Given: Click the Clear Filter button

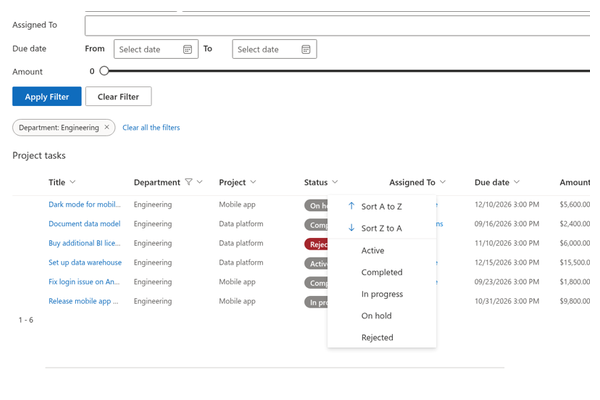Looking at the screenshot, I should (x=118, y=96).
